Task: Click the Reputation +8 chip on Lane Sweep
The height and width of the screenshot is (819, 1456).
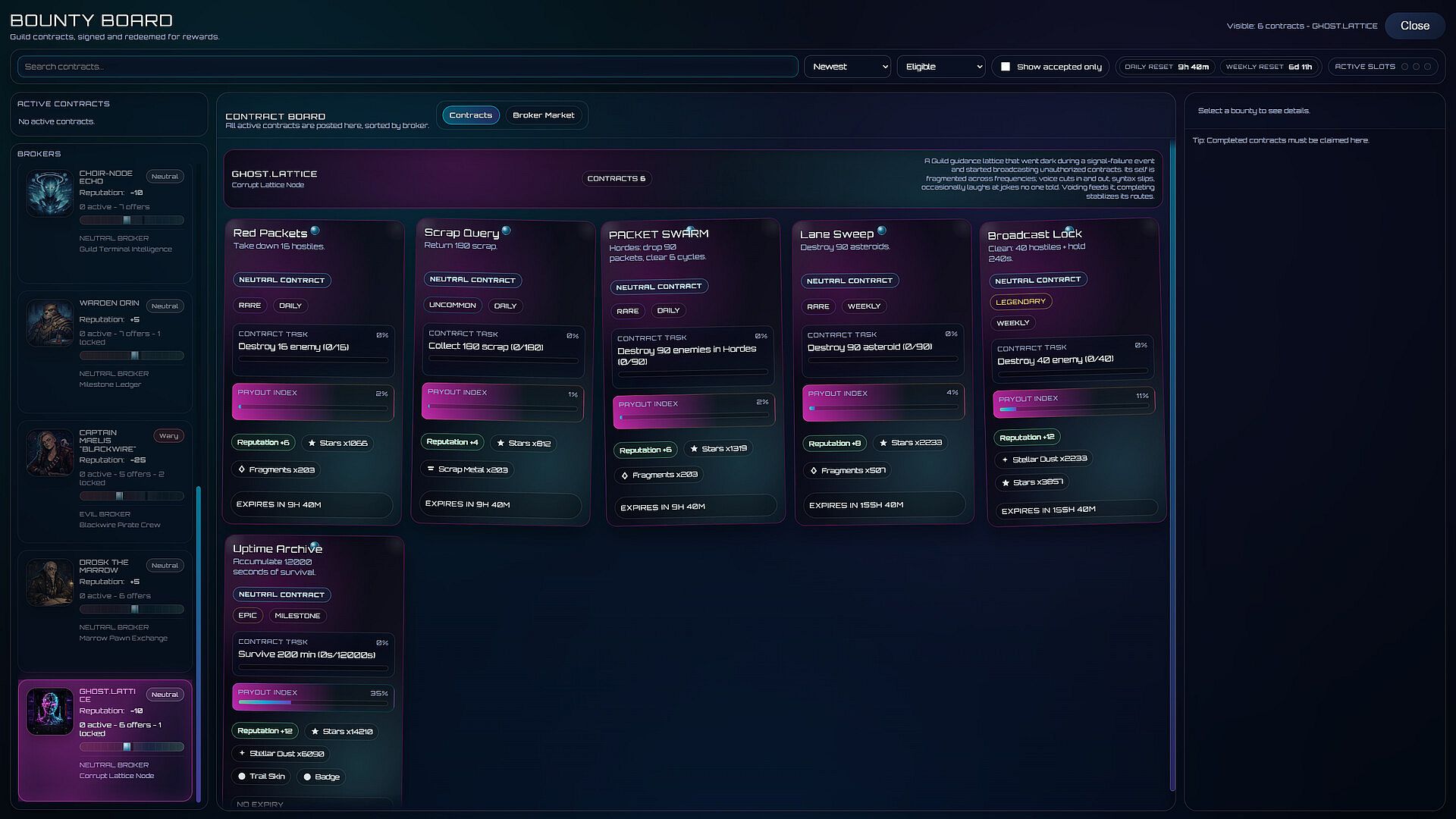Action: [834, 444]
